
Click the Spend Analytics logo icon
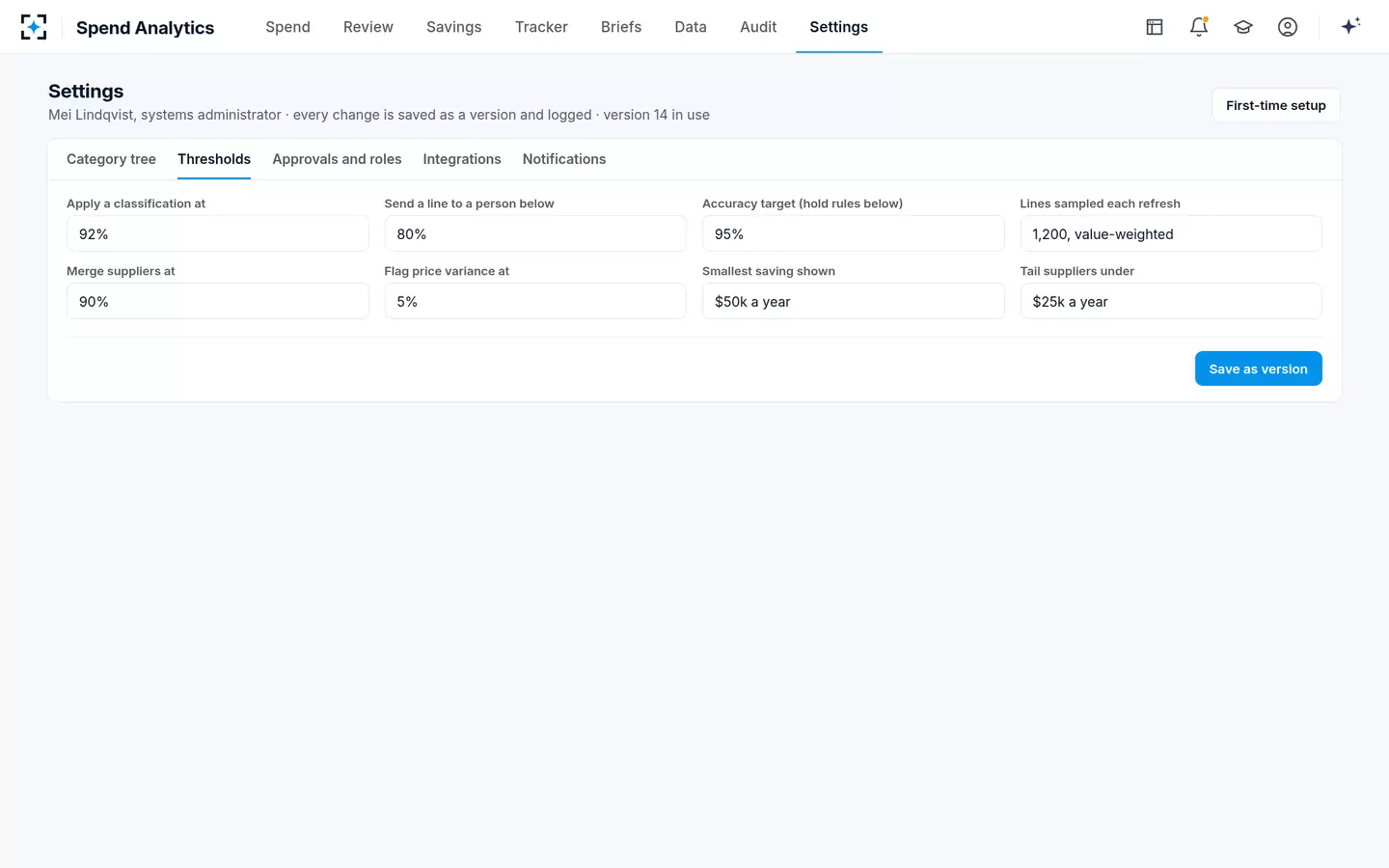click(34, 27)
